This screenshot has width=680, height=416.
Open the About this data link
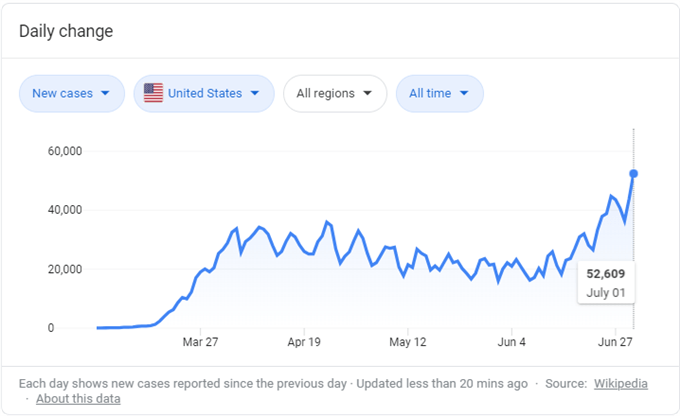tap(78, 399)
